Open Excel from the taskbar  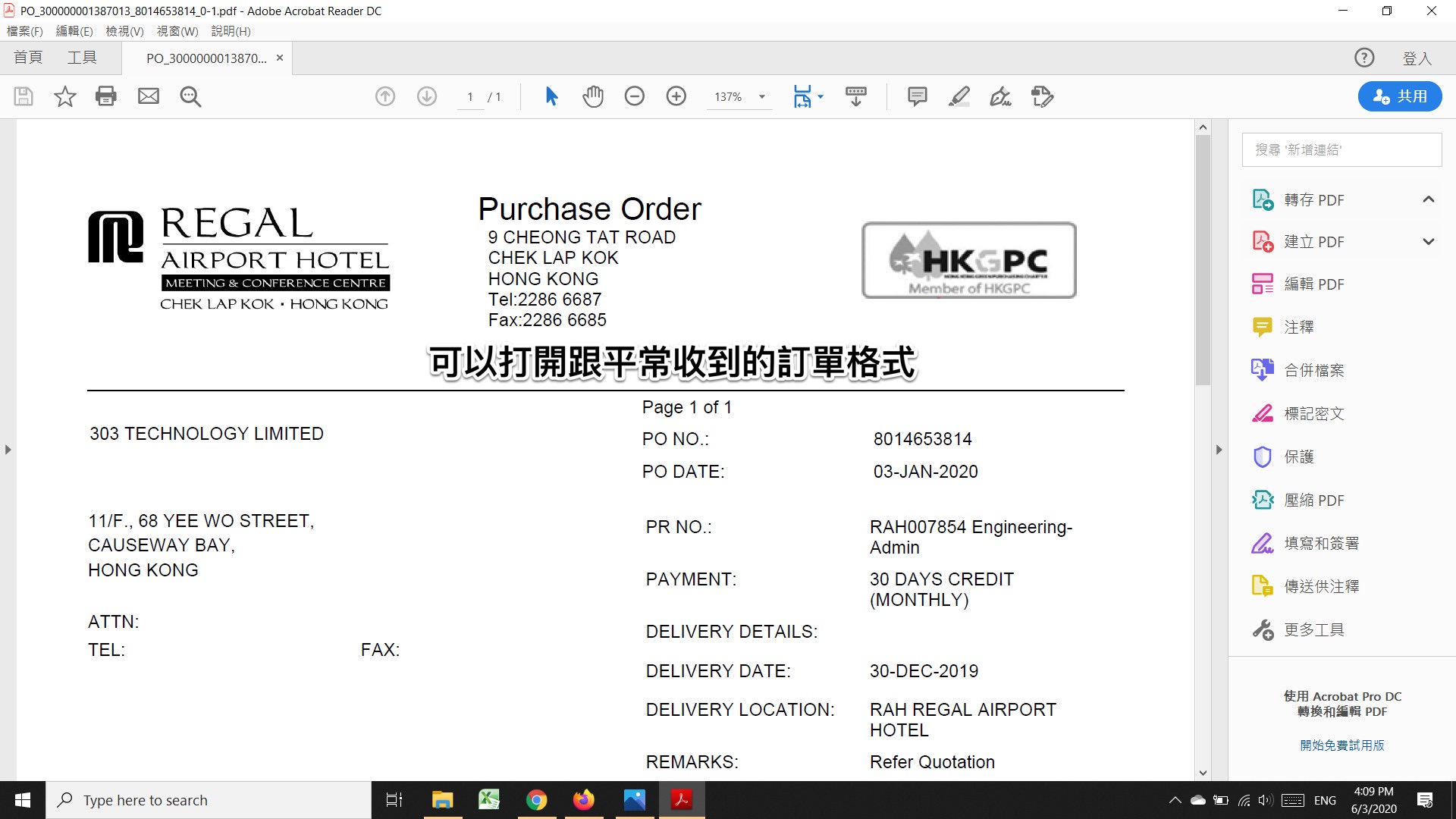[489, 800]
